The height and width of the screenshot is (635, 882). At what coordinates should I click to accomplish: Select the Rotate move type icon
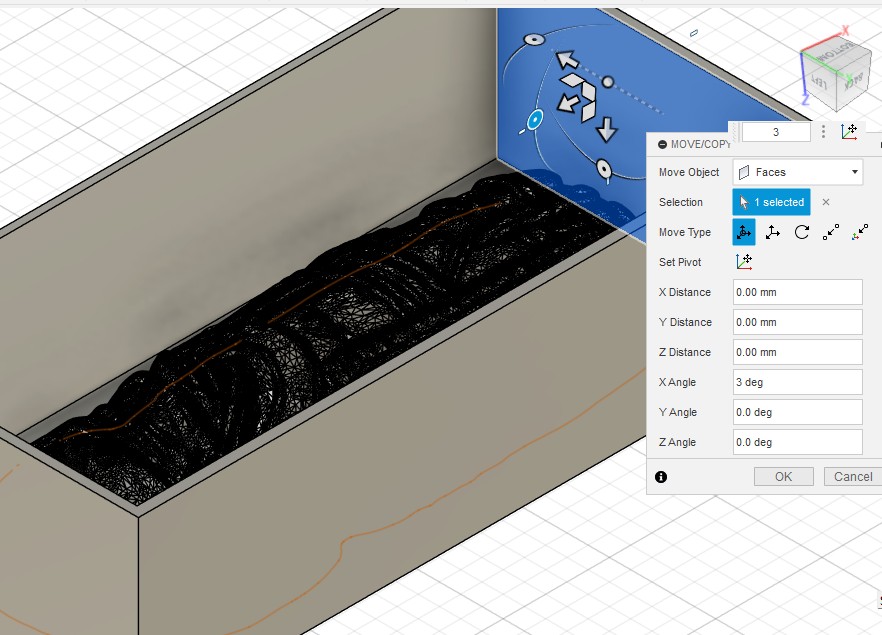(802, 232)
